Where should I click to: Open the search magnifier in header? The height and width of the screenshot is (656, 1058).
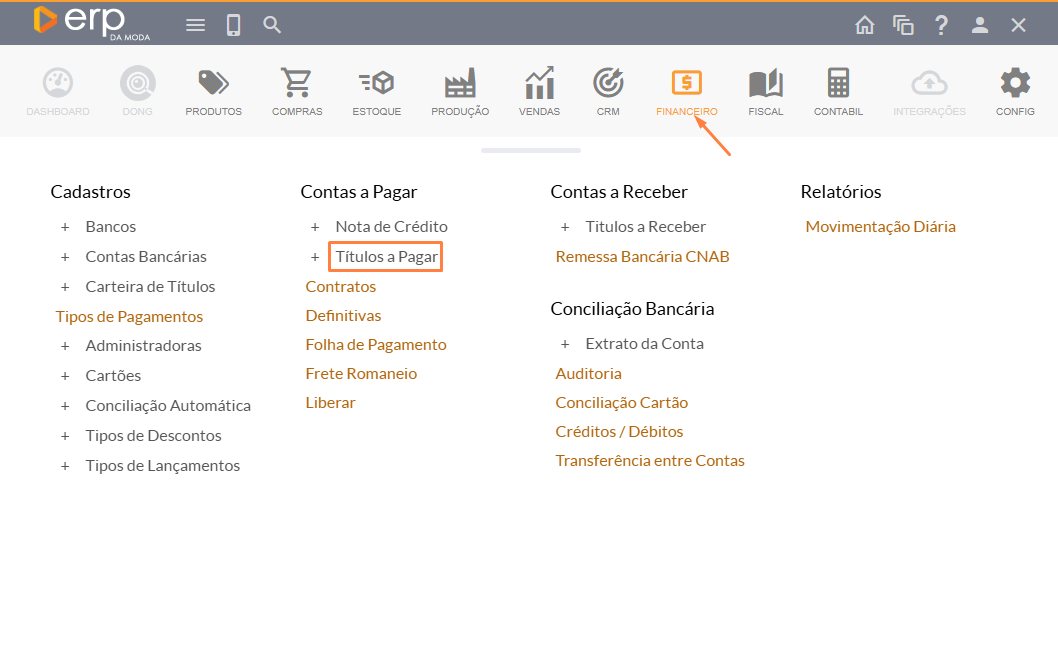pos(272,25)
